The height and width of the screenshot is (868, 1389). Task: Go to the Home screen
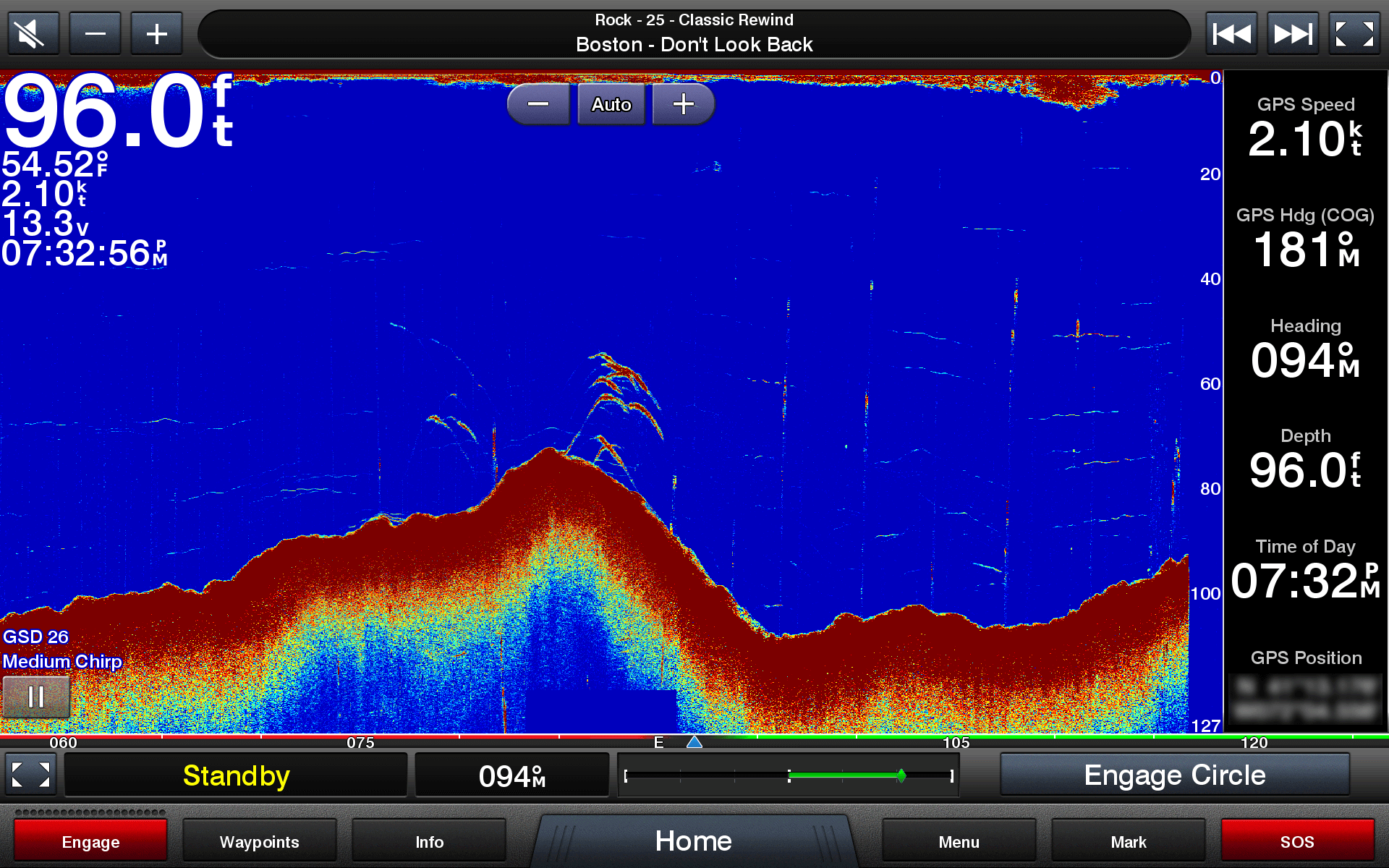click(693, 841)
